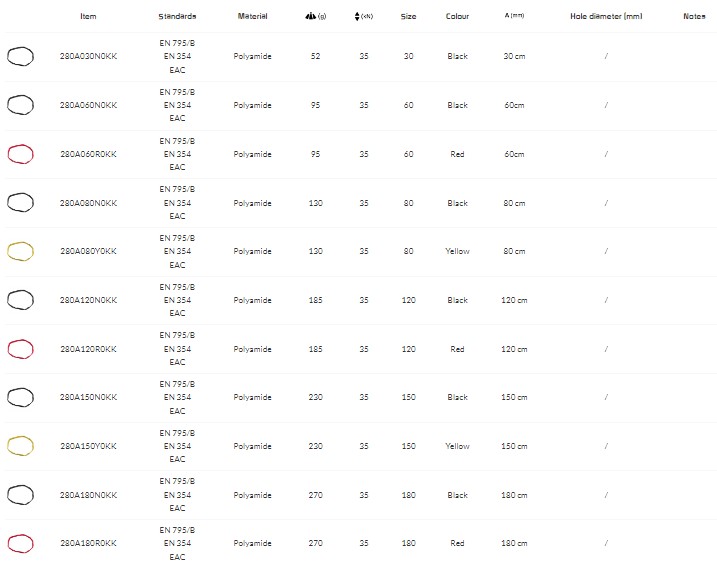Click the Item column header
This screenshot has width=717, height=576.
pyautogui.click(x=88, y=17)
